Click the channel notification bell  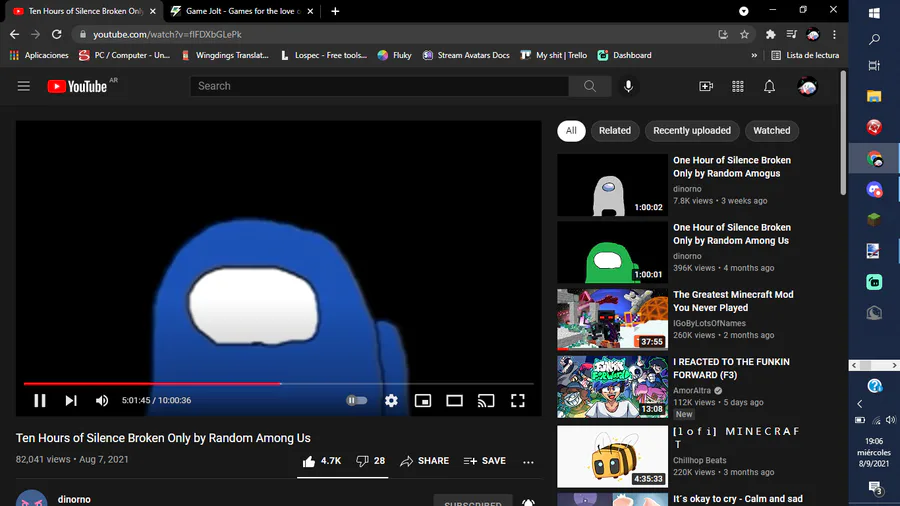pyautogui.click(x=528, y=502)
